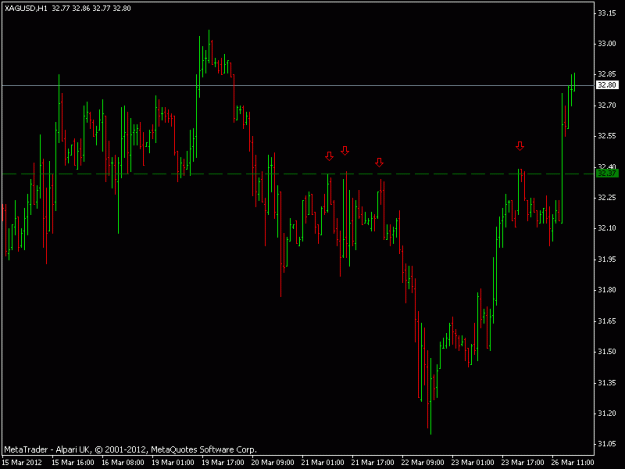Image resolution: width=625 pixels, height=469 pixels.
Task: Click the 23 Mar 17:00 time label
Action: (x=523, y=463)
